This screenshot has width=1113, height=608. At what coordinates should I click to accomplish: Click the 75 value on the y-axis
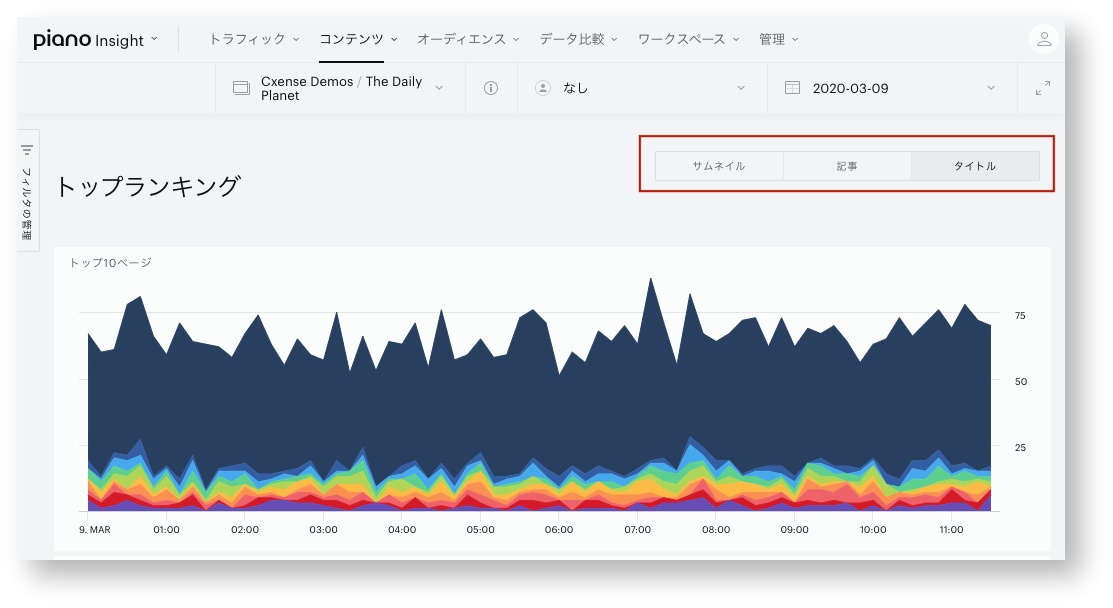pos(1020,316)
